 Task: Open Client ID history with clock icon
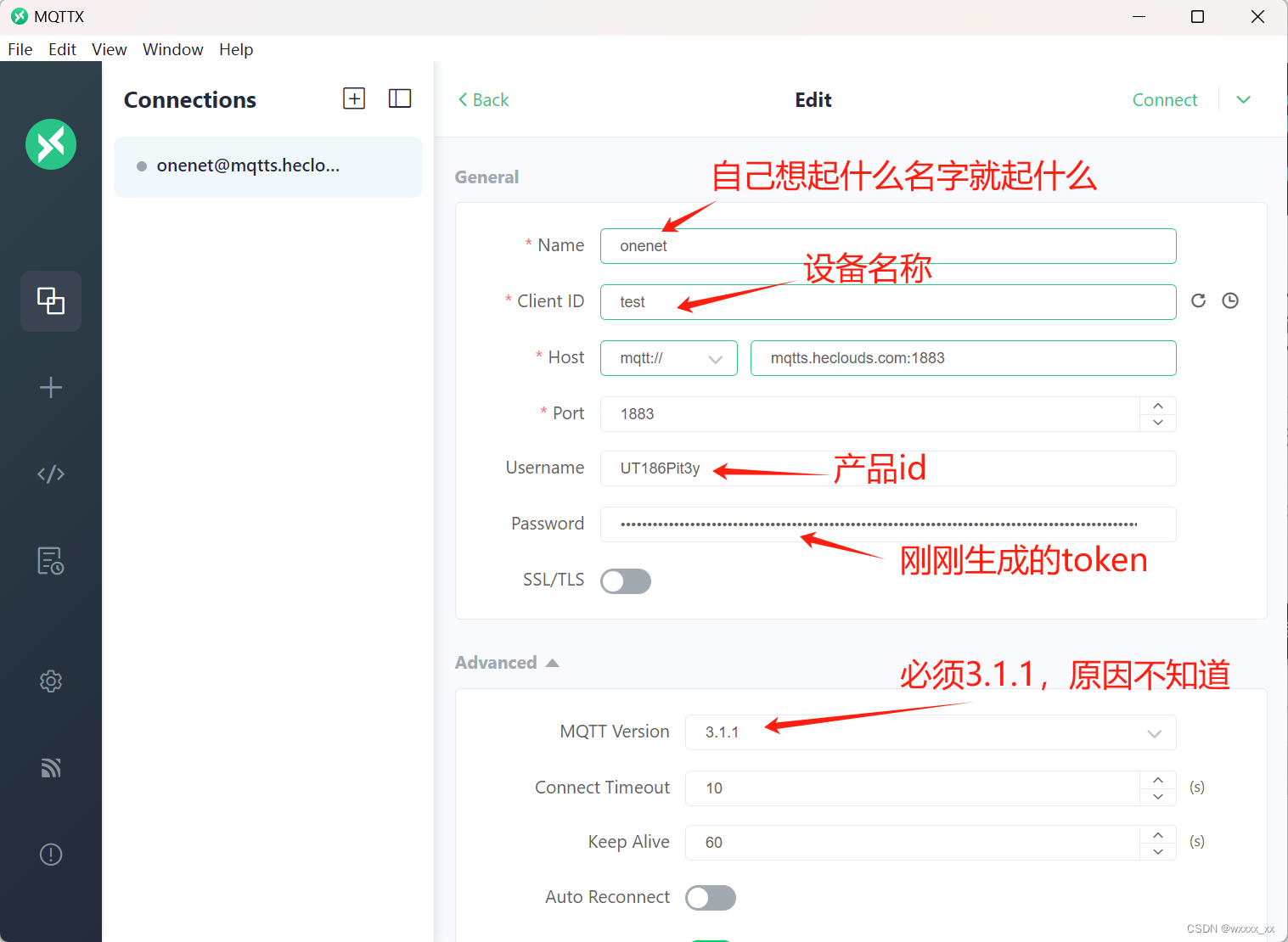click(x=1230, y=300)
